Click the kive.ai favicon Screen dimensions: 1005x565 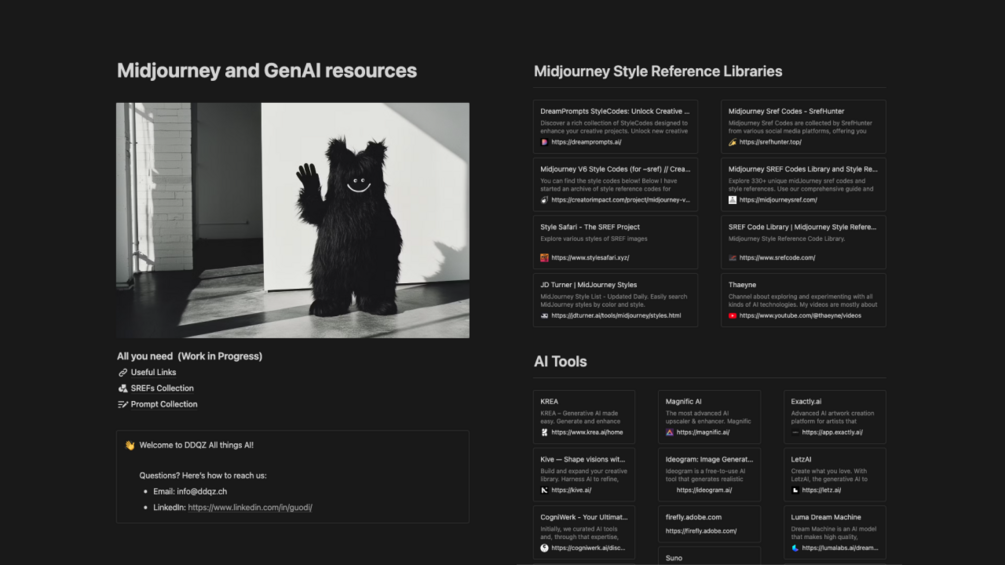(544, 490)
